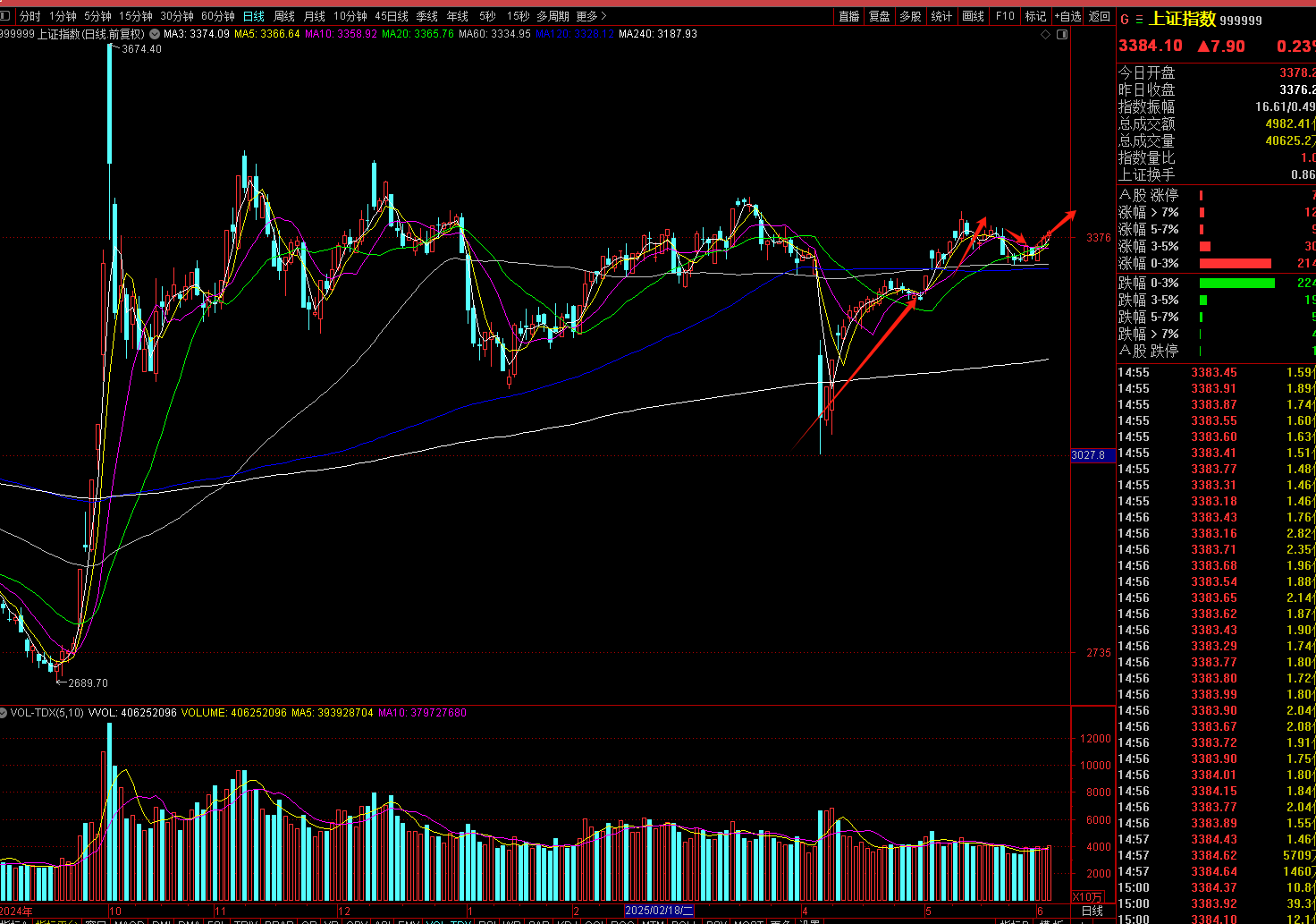Click the 3384.10 current index price

pos(1151,46)
